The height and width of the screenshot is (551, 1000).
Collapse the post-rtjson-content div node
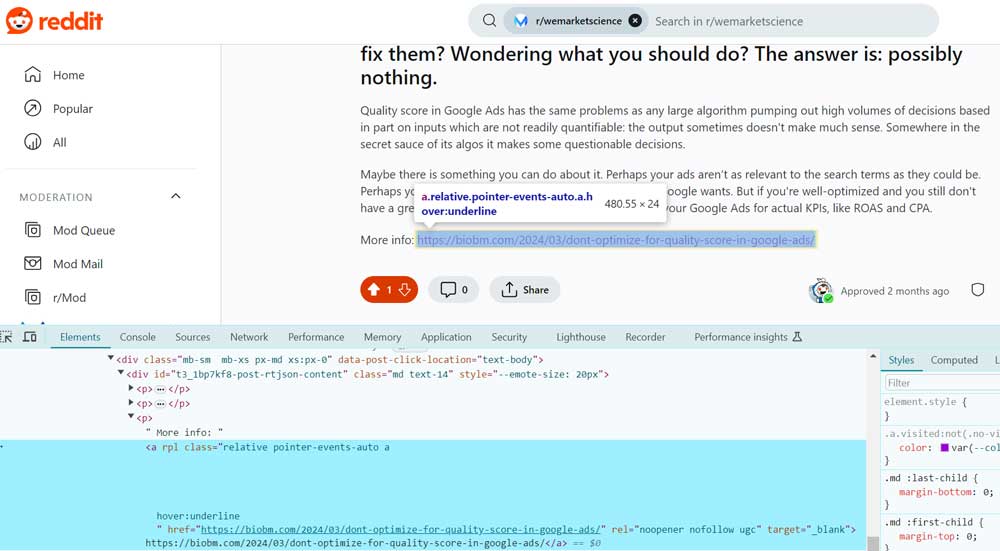(121, 374)
